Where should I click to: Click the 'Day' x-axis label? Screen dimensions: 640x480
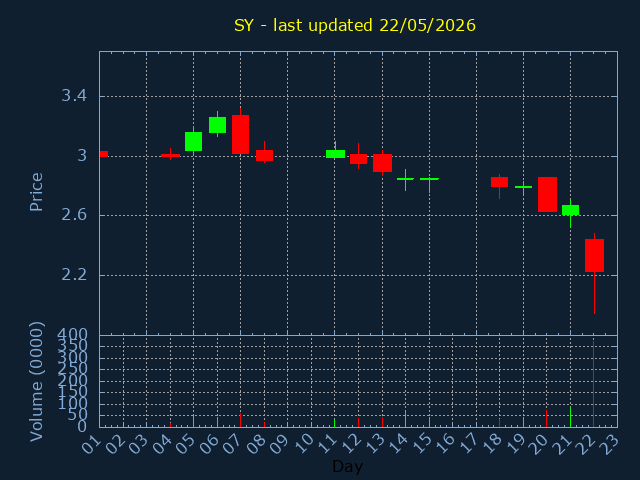click(347, 466)
